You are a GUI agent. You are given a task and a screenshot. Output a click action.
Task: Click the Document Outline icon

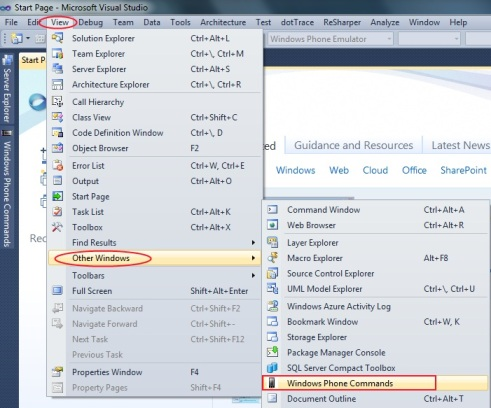point(272,398)
